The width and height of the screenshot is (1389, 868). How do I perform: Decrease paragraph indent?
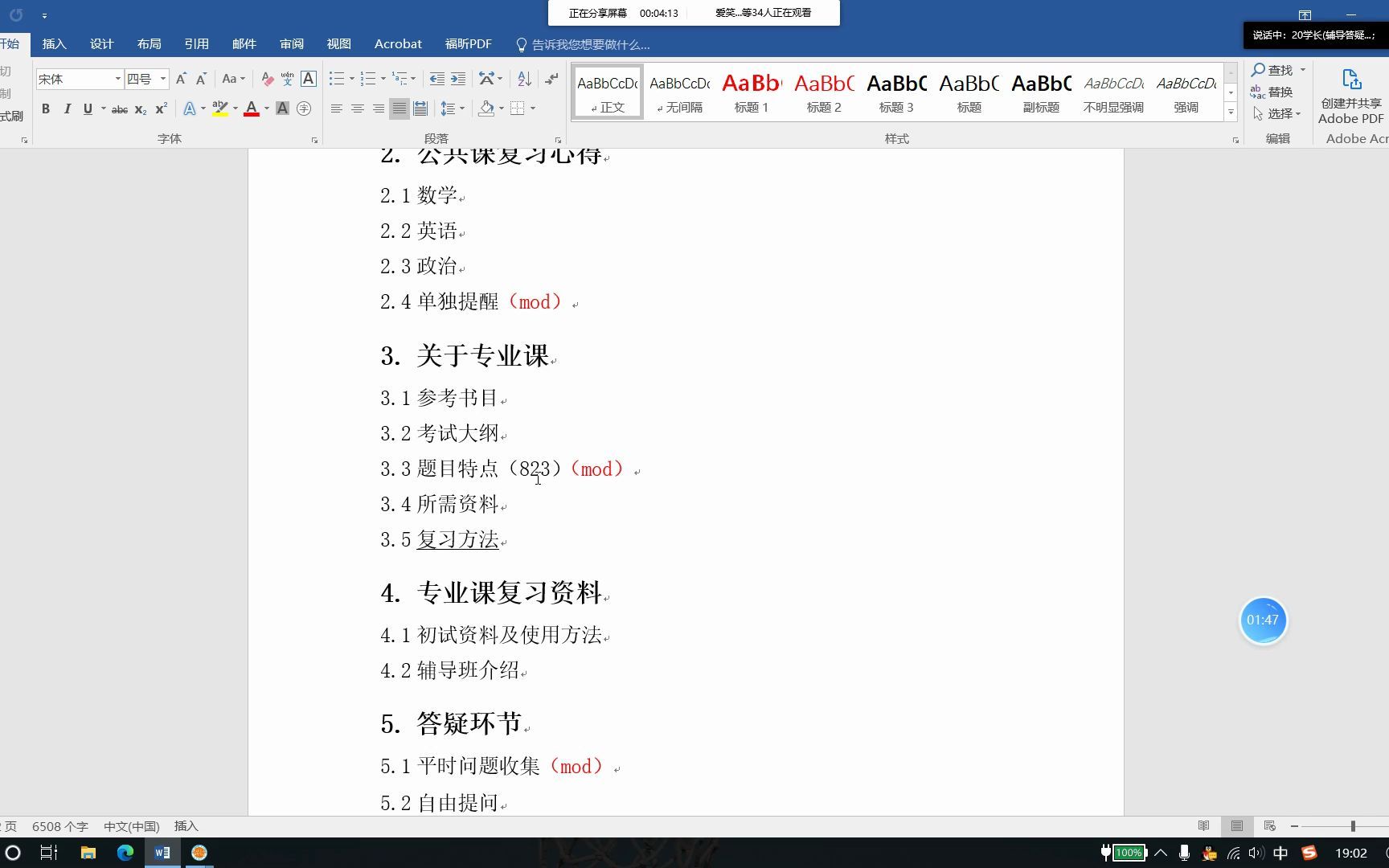click(x=436, y=79)
